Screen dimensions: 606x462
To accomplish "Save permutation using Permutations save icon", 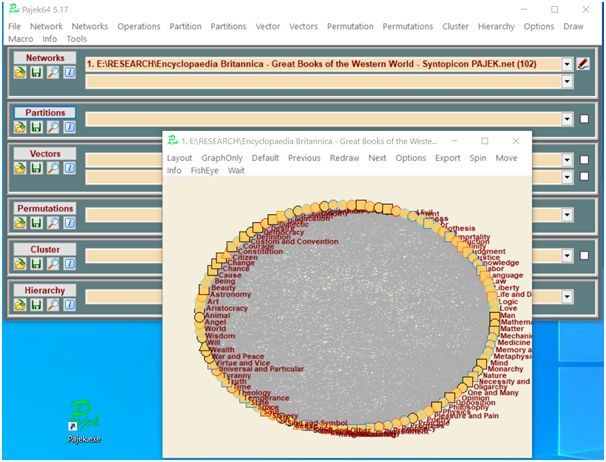I will coord(37,223).
